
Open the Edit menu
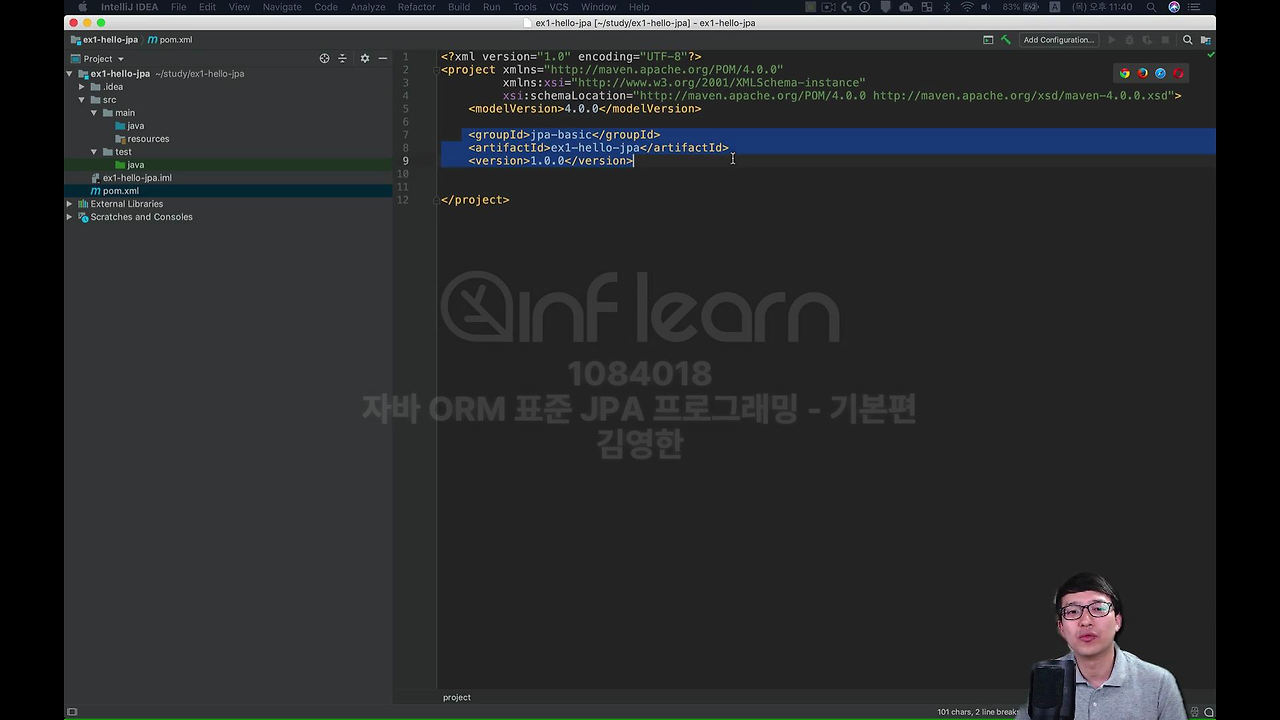tap(207, 7)
